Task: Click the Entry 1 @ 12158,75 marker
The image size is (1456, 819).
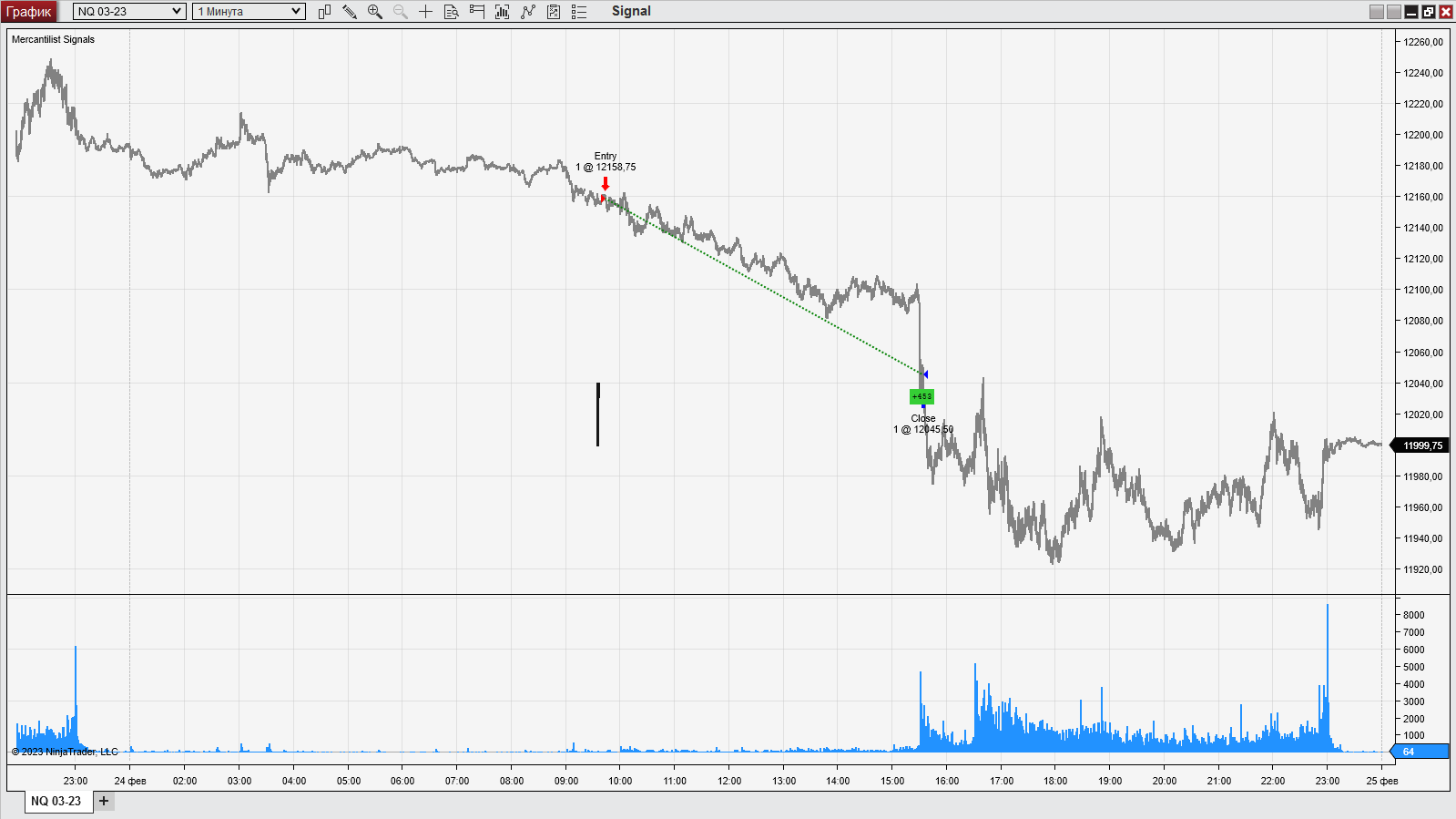Action: point(606,162)
